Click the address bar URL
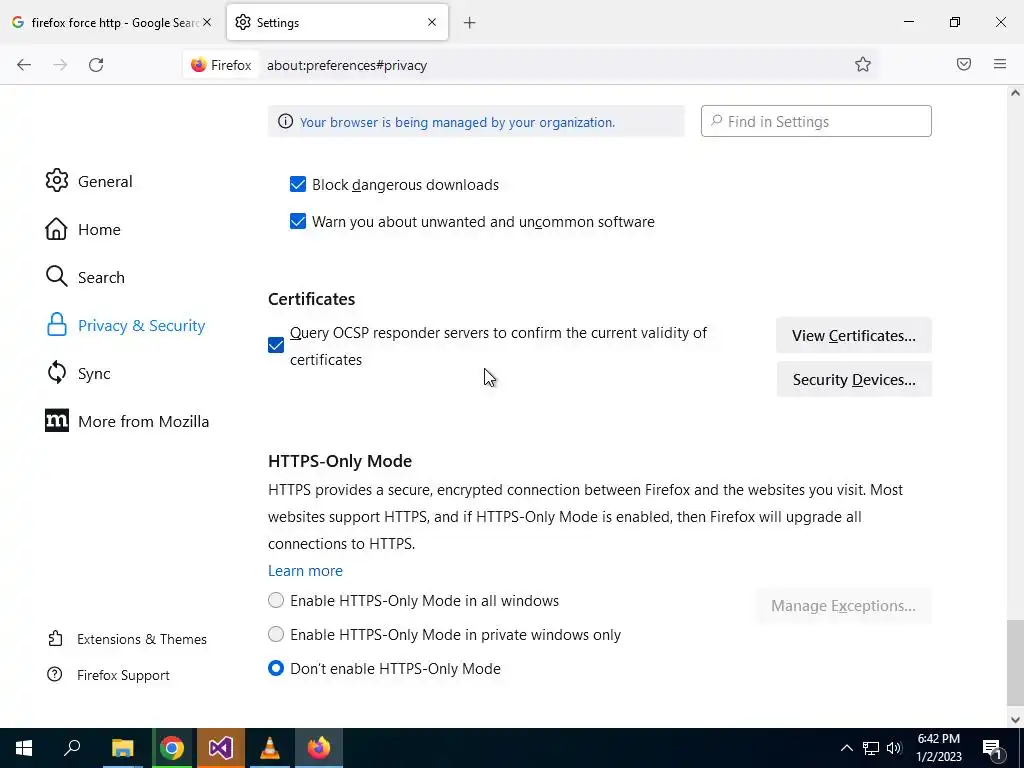 tap(347, 65)
